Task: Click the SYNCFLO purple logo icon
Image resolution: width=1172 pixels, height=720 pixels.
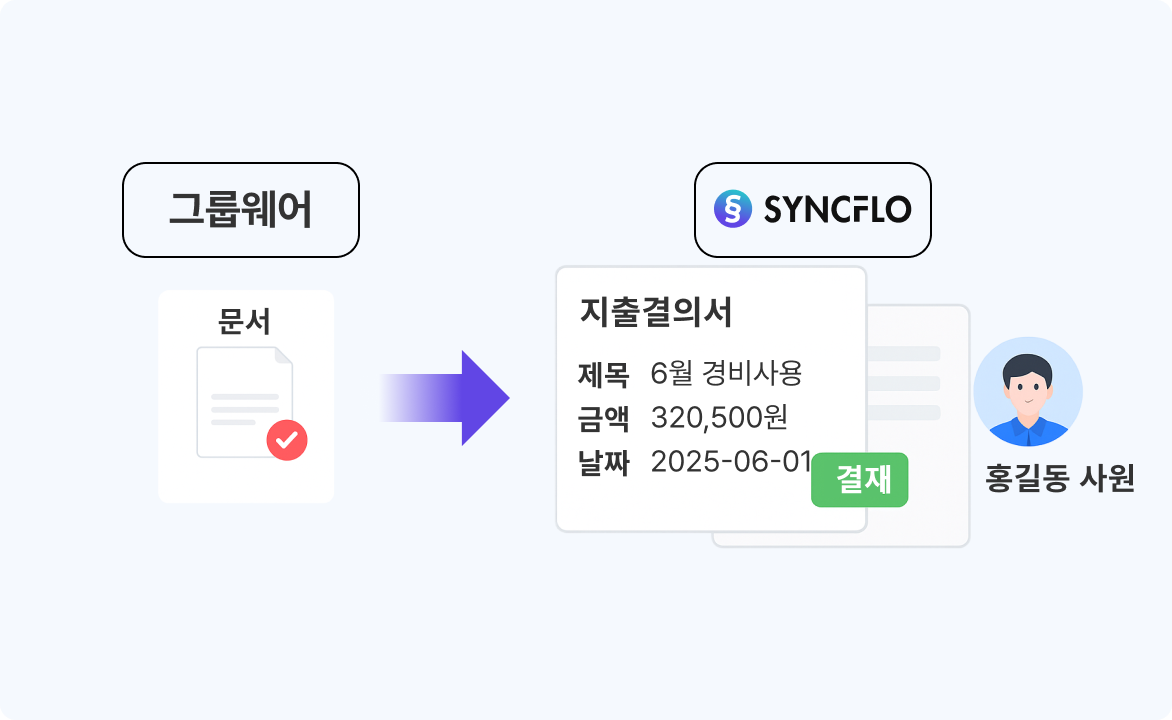Action: [733, 210]
